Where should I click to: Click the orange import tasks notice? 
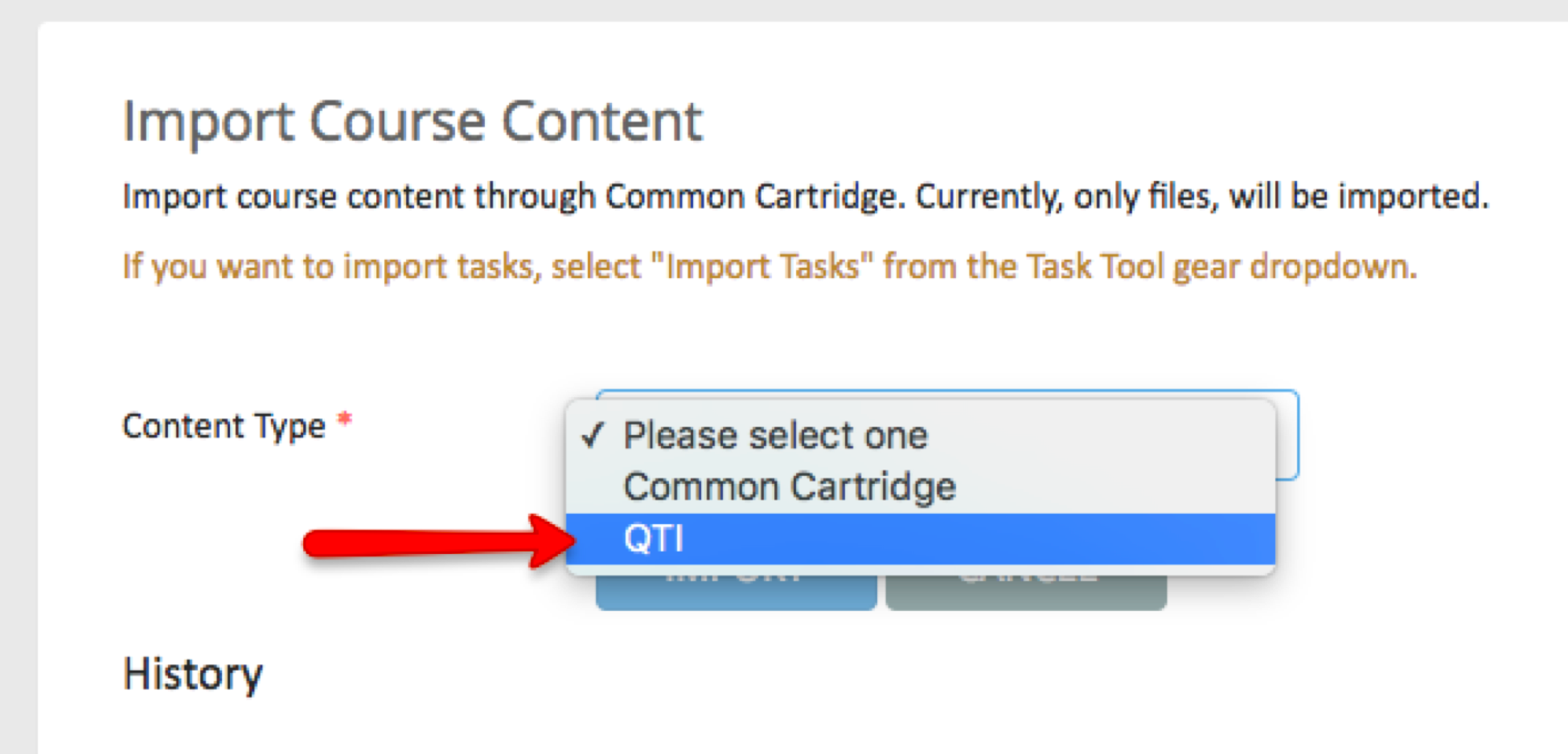point(770,267)
